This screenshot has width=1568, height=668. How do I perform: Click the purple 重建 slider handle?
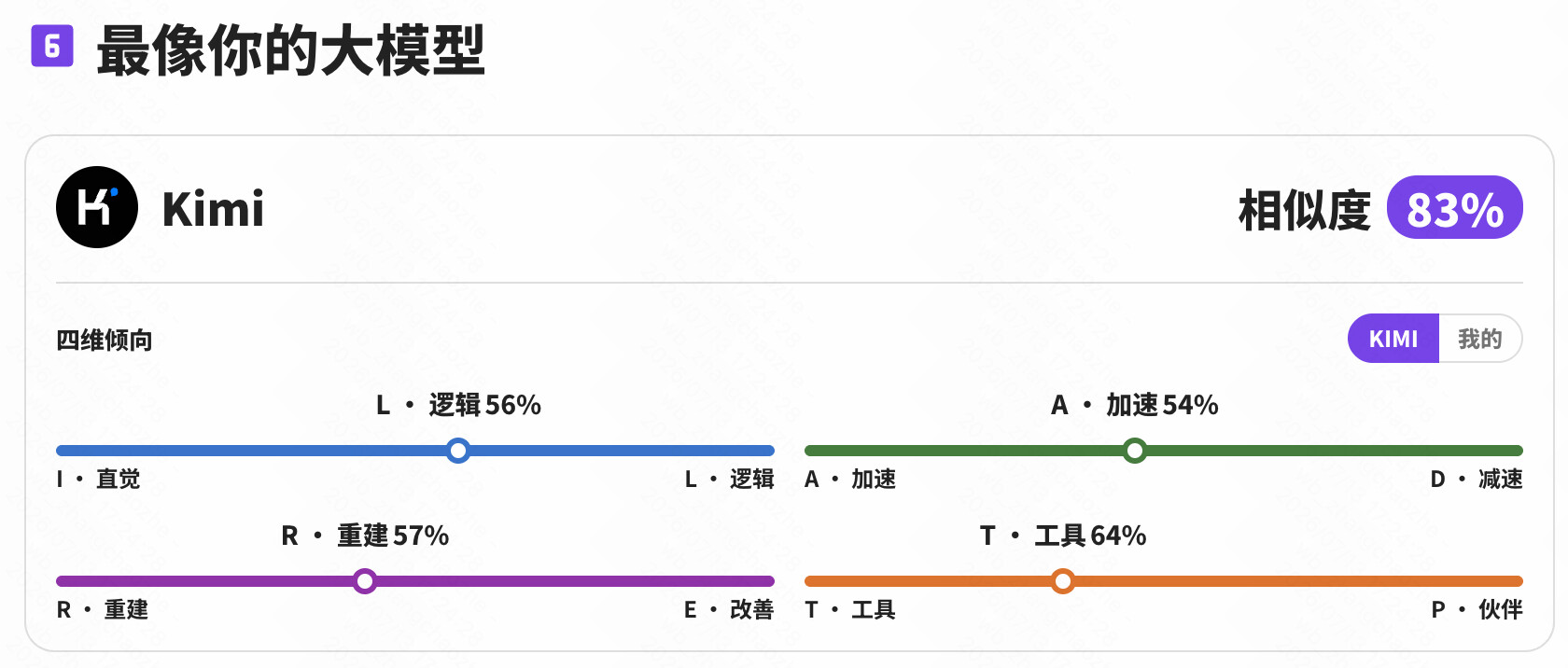point(365,581)
